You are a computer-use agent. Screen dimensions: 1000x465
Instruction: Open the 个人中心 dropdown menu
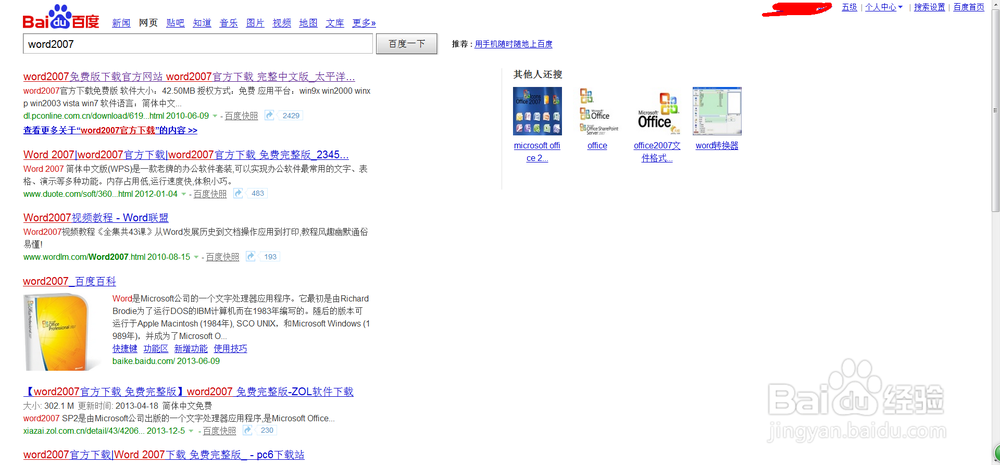pos(883,8)
